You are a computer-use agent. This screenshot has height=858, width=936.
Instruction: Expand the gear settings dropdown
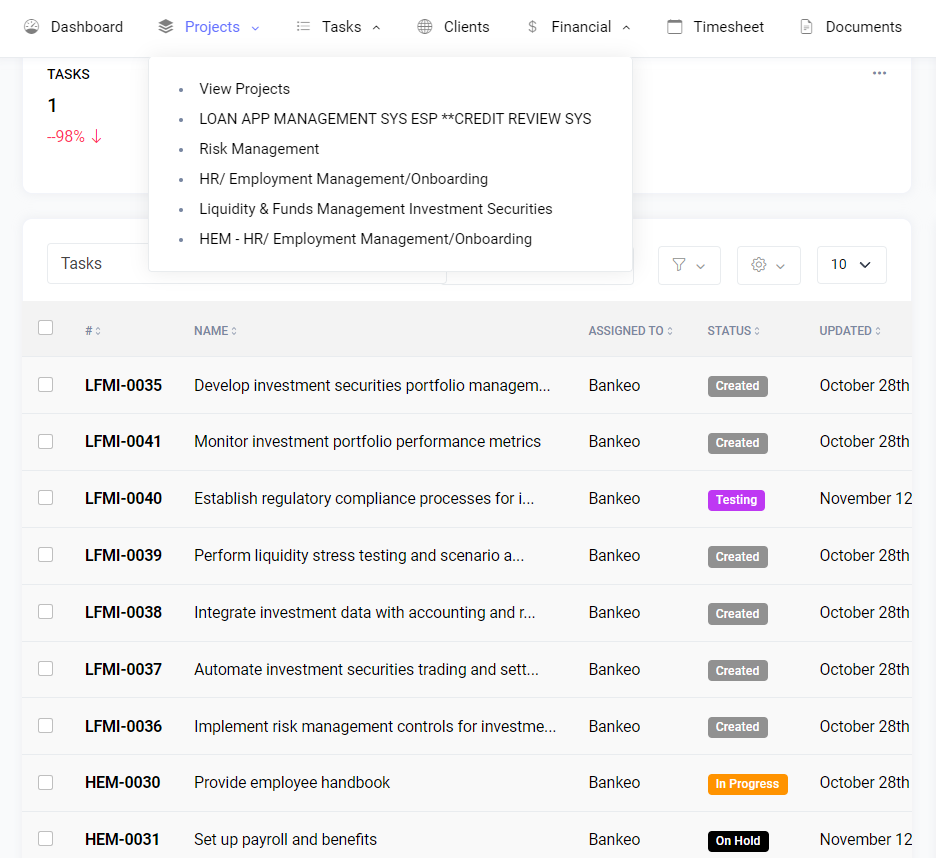click(768, 264)
